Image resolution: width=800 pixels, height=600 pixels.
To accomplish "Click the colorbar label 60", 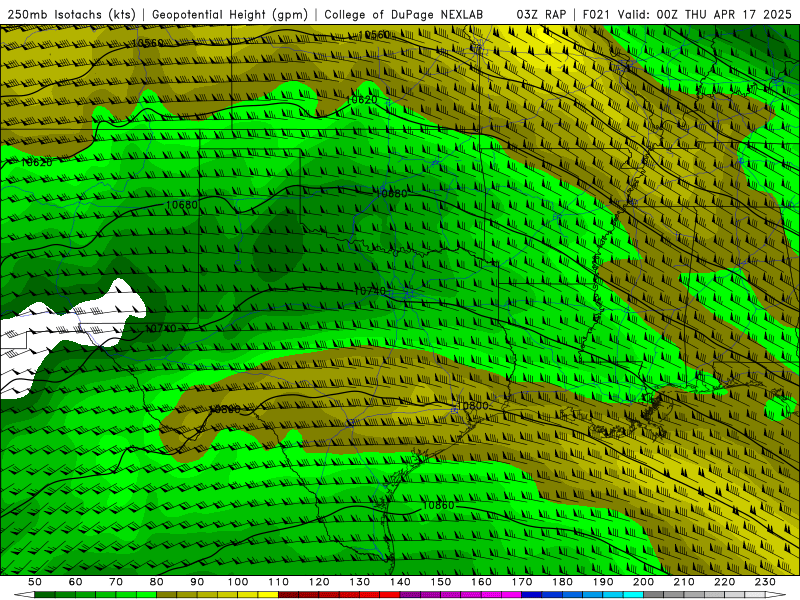I will (75, 582).
